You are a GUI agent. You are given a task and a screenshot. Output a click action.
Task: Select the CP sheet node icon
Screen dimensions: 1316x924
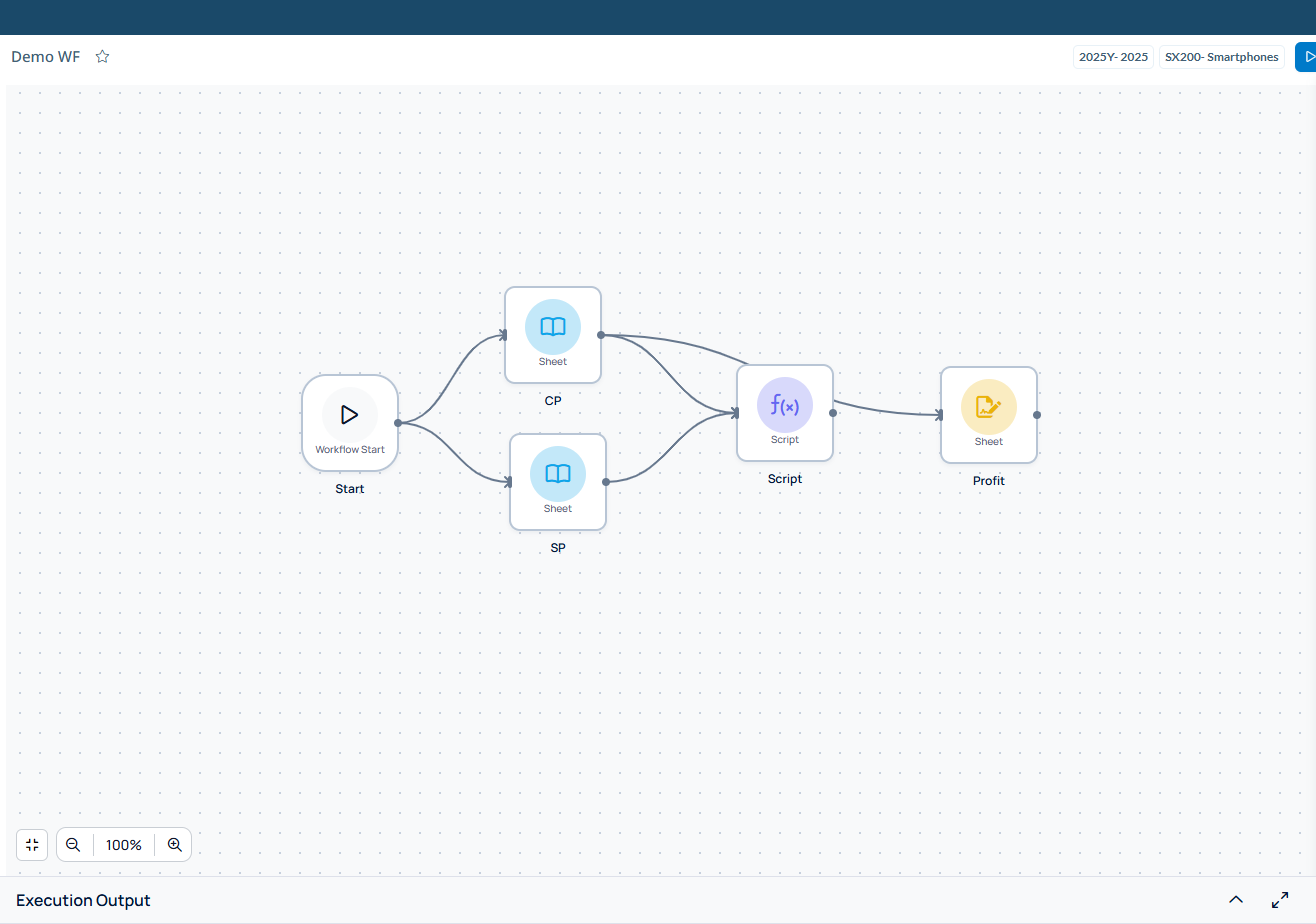[553, 326]
